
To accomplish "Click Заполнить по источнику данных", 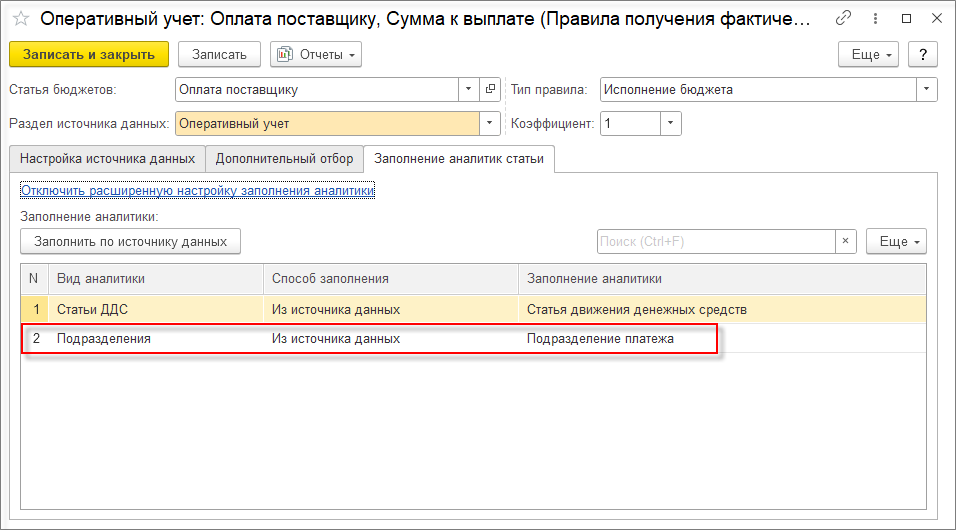I will (131, 241).
